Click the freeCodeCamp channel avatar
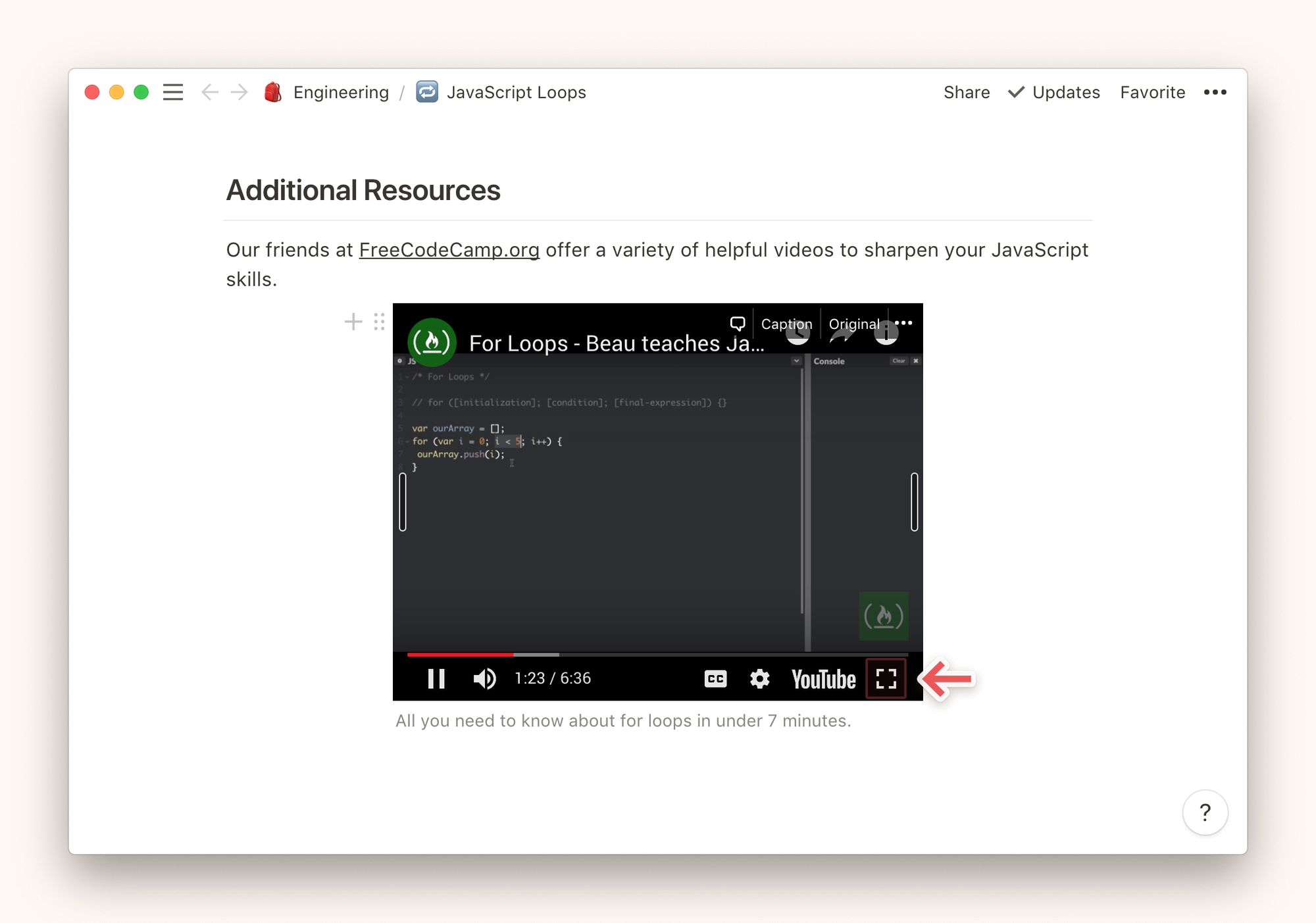 432,342
